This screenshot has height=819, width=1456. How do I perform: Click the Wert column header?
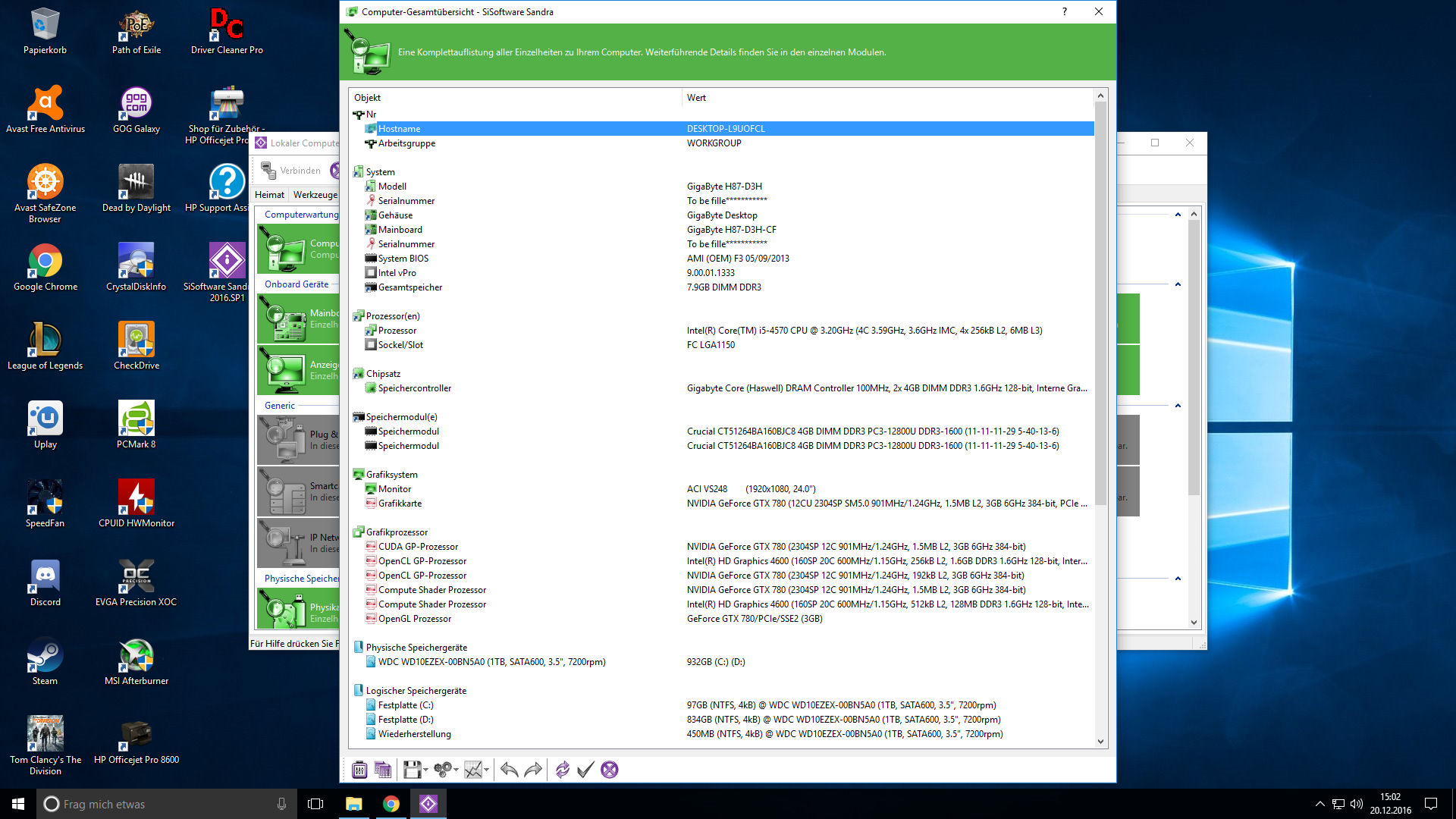coord(696,98)
